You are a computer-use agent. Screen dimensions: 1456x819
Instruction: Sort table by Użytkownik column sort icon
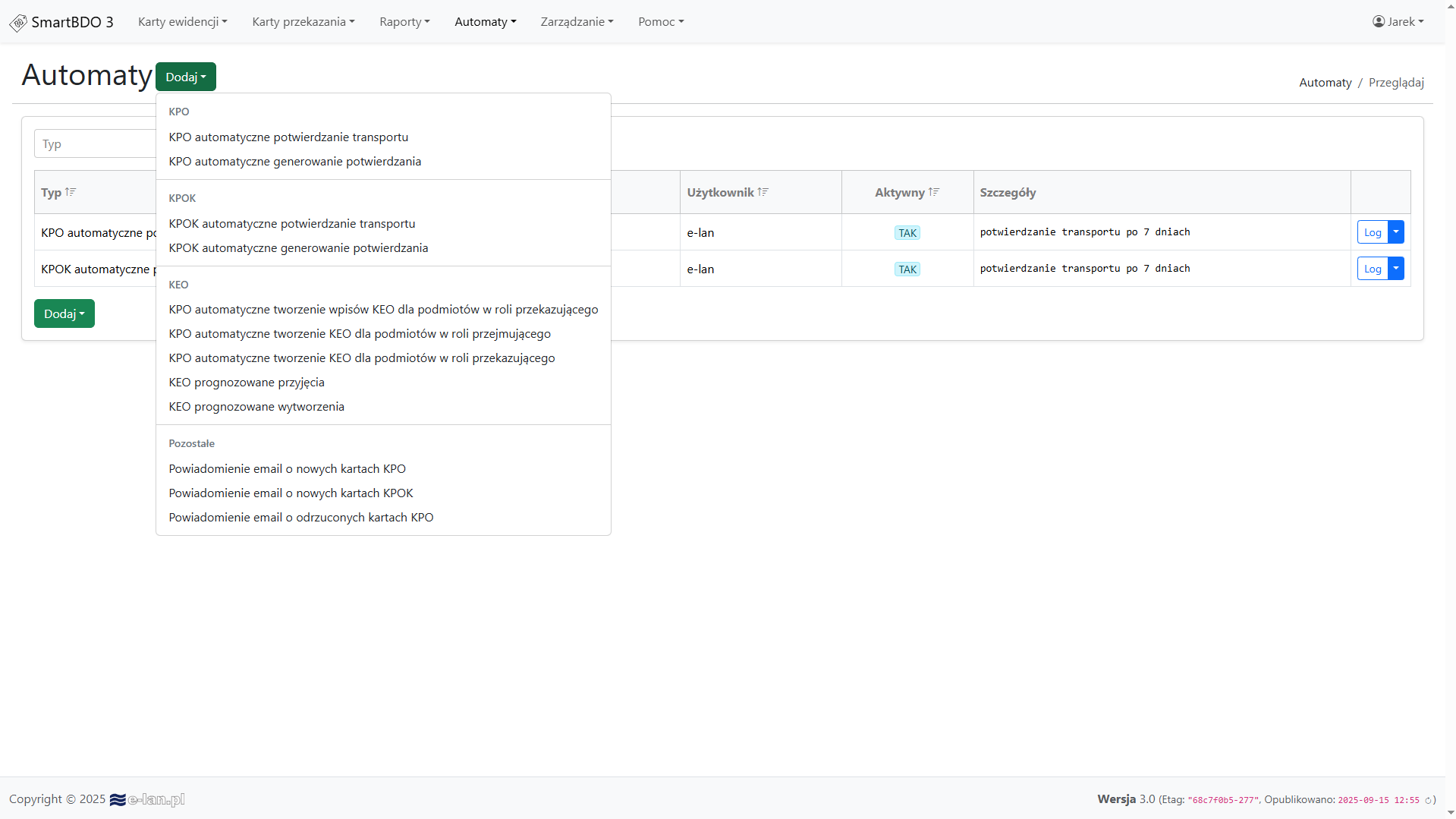[763, 192]
